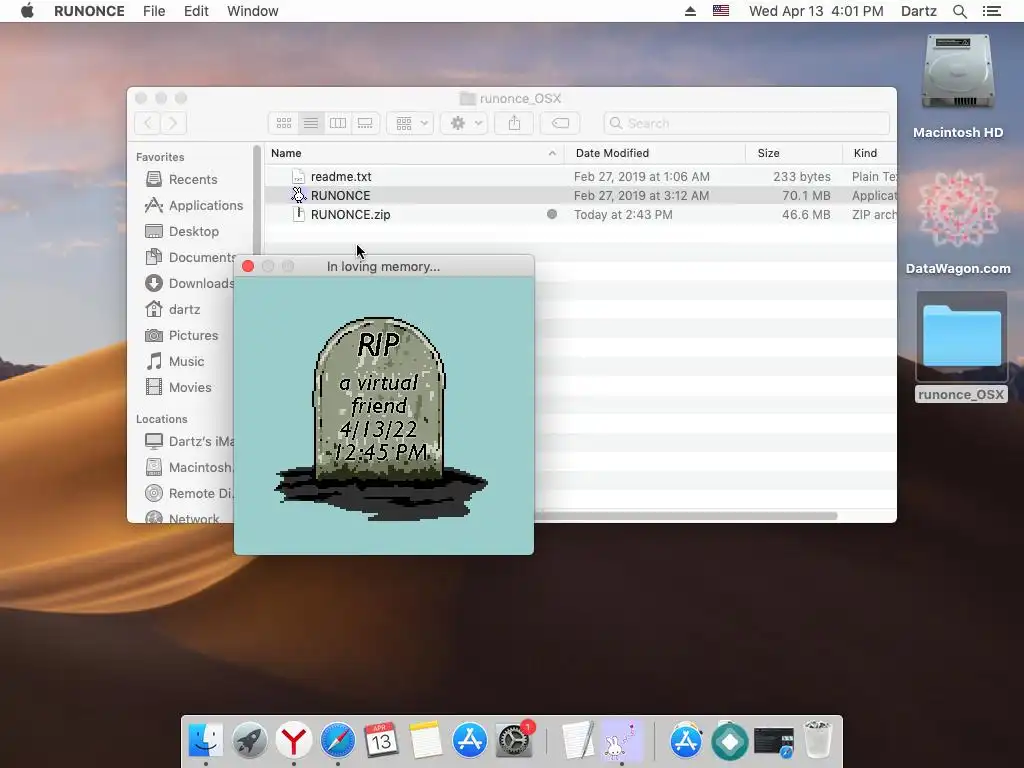Open Yandex browser from the Dock
The height and width of the screenshot is (768, 1024).
coord(293,741)
